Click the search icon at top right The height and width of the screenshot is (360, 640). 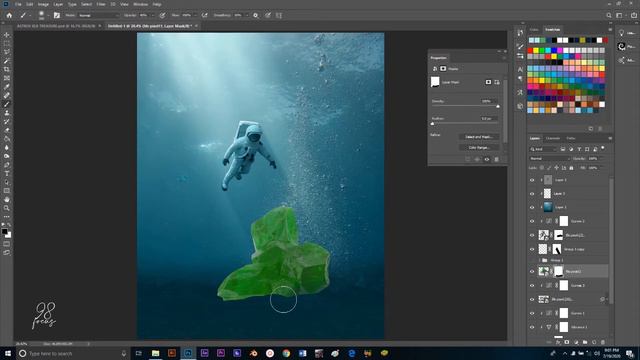coord(609,16)
